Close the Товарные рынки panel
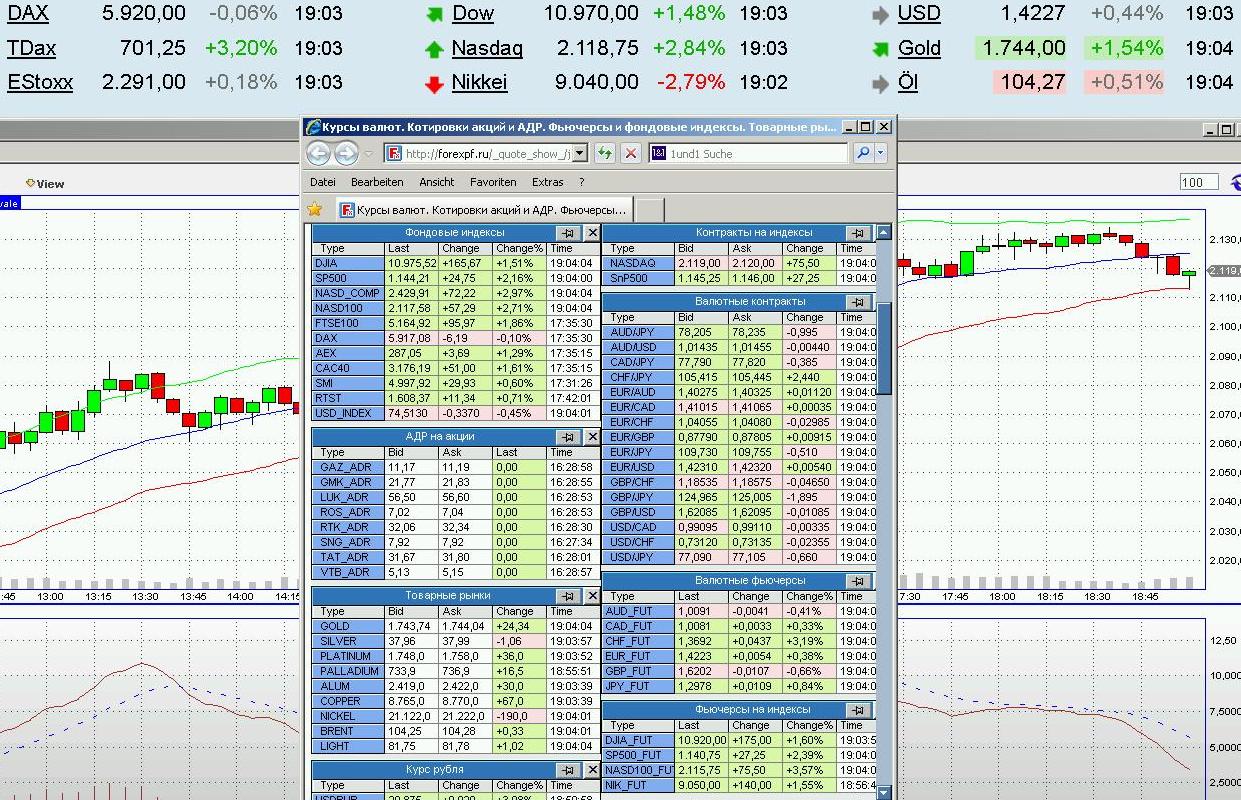This screenshot has width=1241, height=800. point(592,596)
